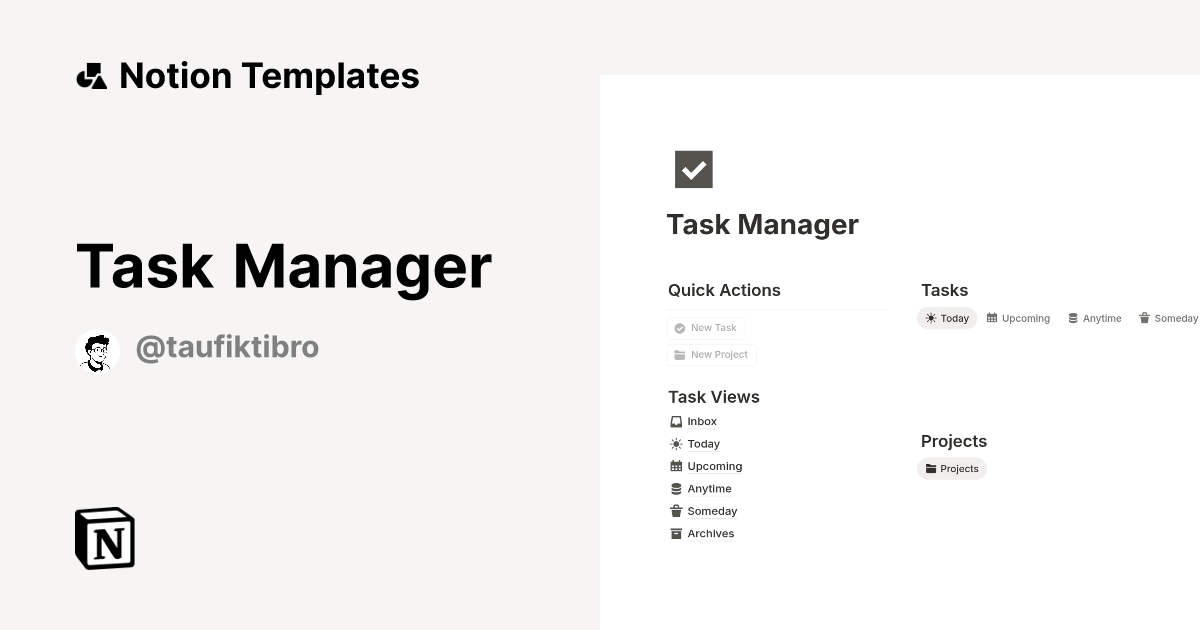Click the sun icon next to Today view
Image resolution: width=1200 pixels, height=630 pixels.
[x=676, y=443]
